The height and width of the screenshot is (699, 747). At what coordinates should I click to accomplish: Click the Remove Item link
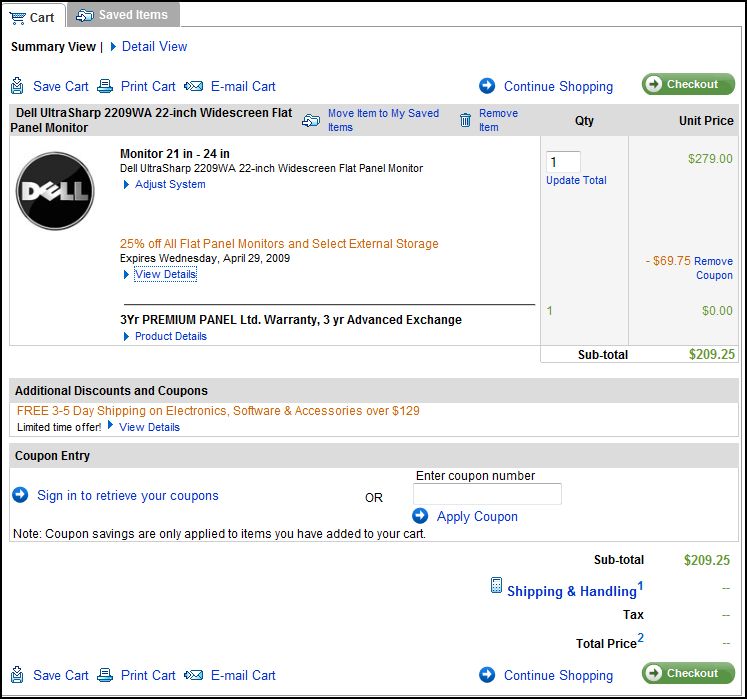pos(498,120)
